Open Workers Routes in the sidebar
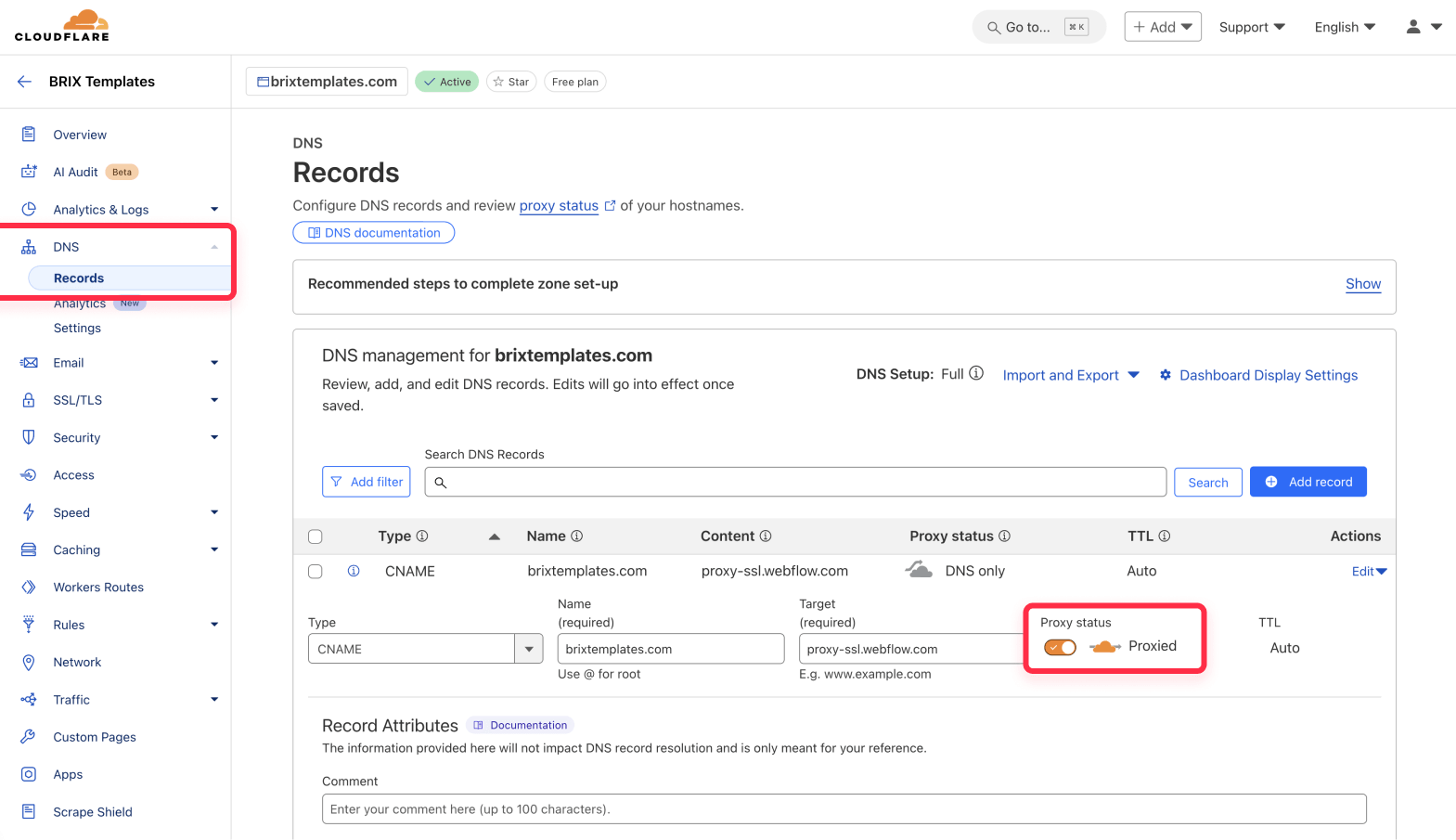This screenshot has height=840, width=1456. 98,588
